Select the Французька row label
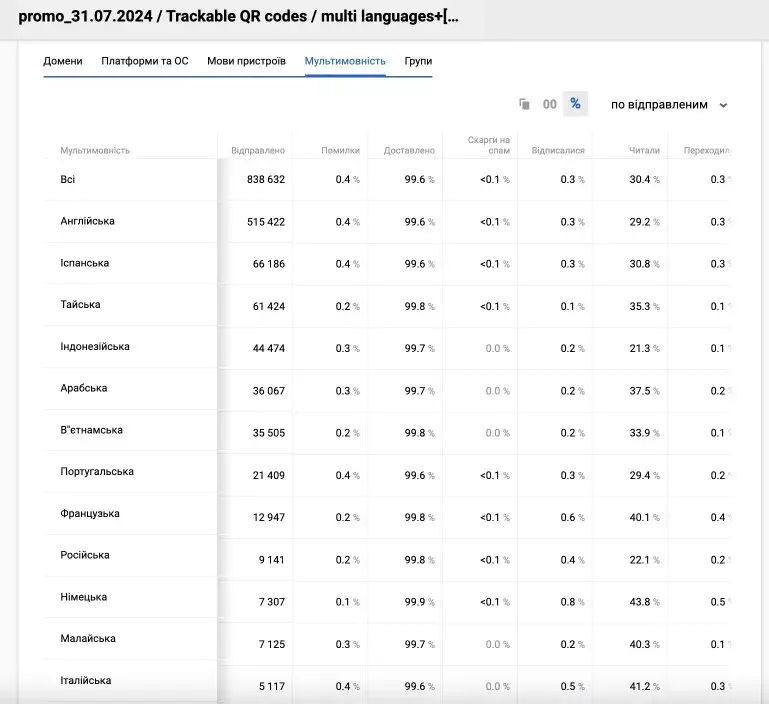Screen dimensions: 769x704 click(x=90, y=513)
